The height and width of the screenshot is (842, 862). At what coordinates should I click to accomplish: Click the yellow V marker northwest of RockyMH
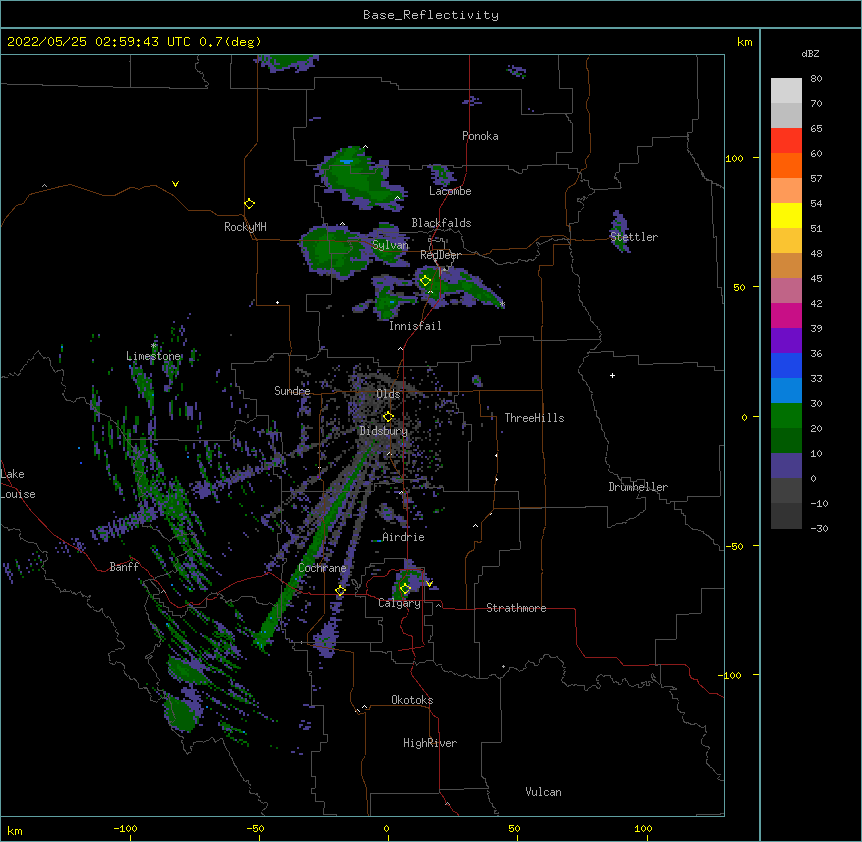click(175, 184)
